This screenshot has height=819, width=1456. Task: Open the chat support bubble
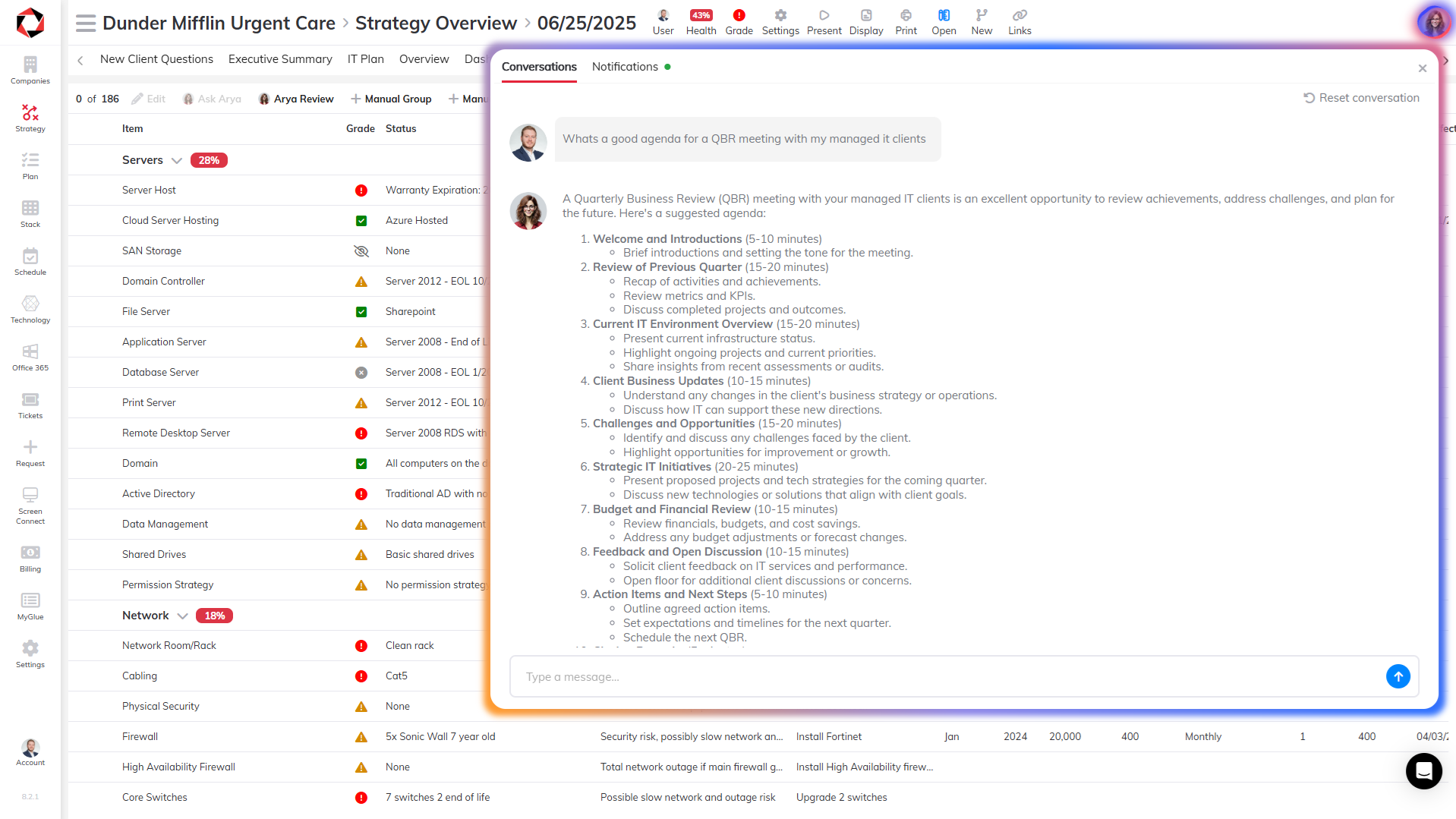(1423, 771)
